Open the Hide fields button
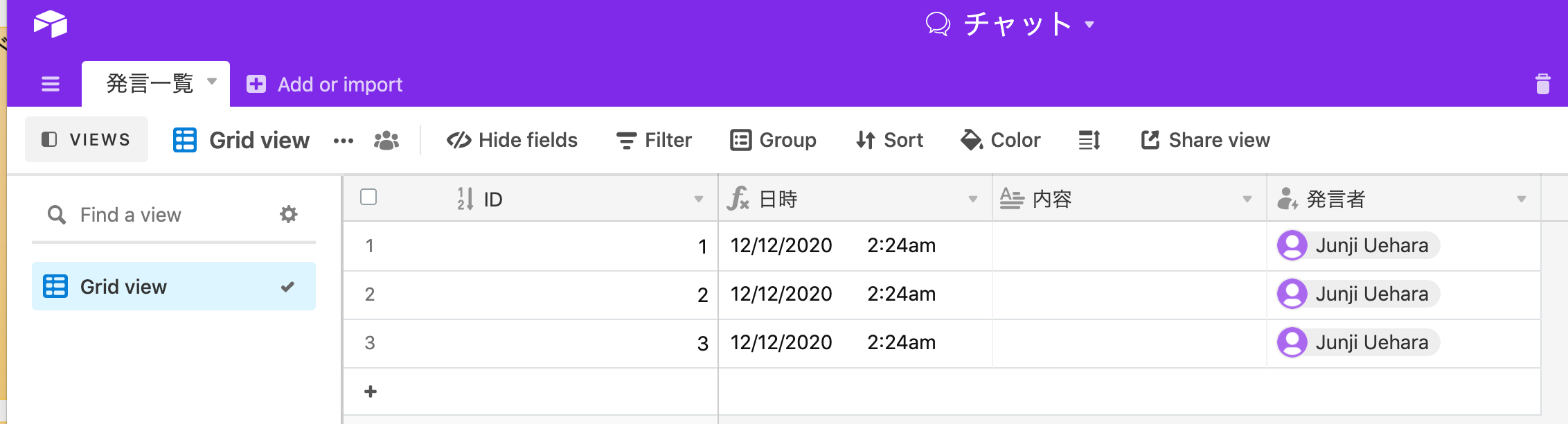The image size is (1568, 424). tap(512, 141)
